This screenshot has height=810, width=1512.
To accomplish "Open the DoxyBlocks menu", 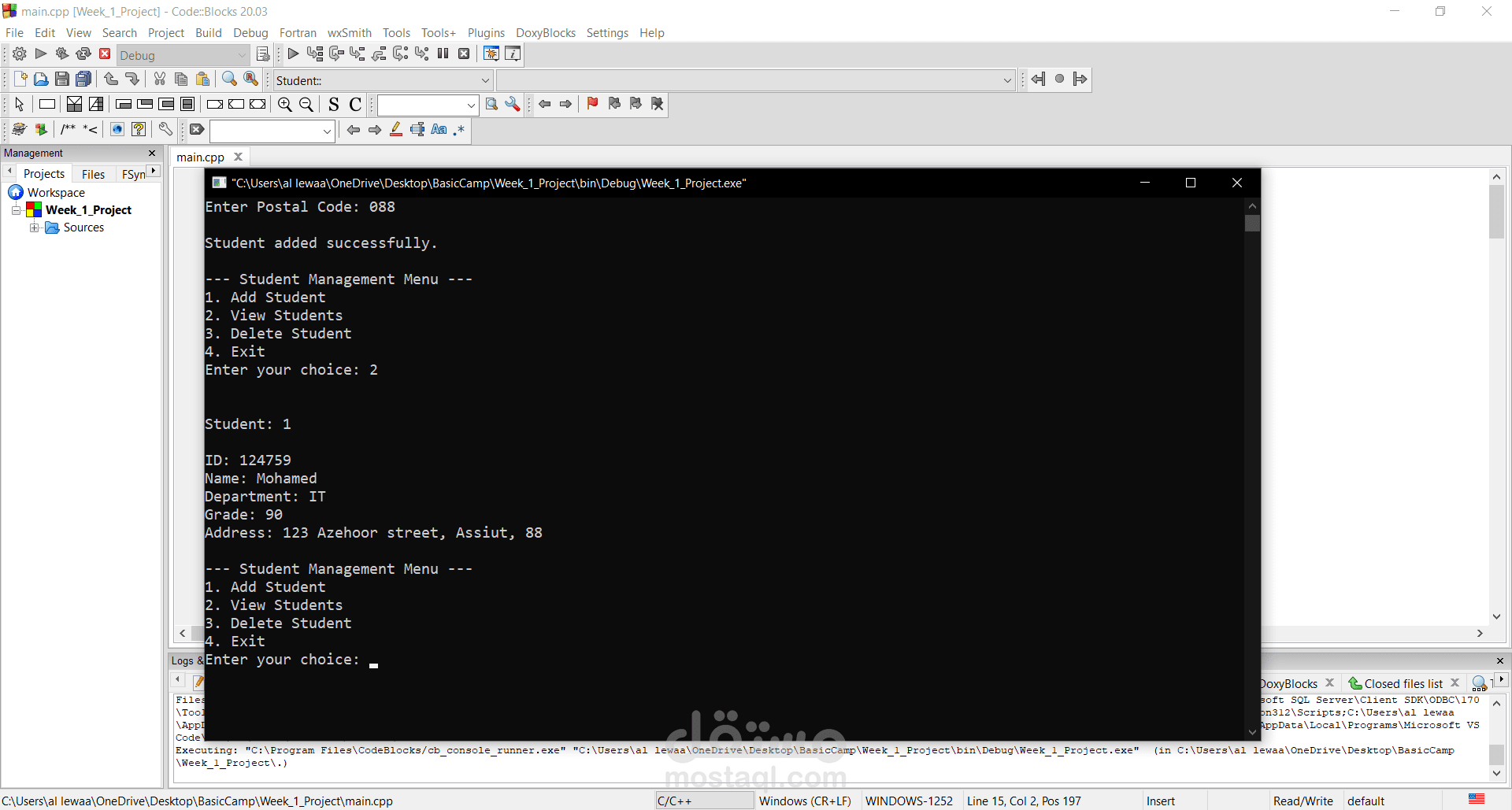I will pyautogui.click(x=546, y=33).
